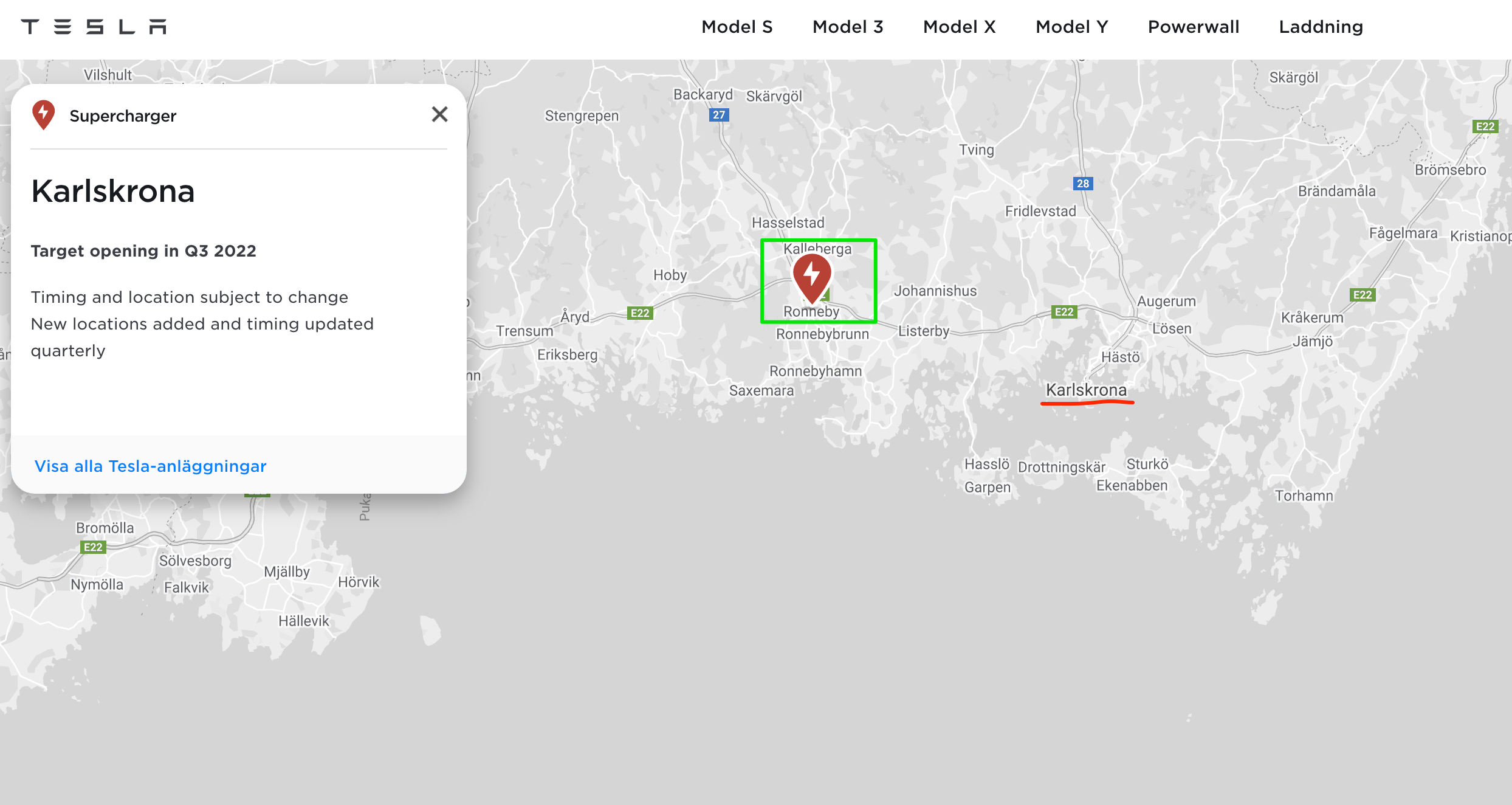The height and width of the screenshot is (805, 1512).
Task: Click the Supercharger pin icon in card header
Action: (x=43, y=115)
